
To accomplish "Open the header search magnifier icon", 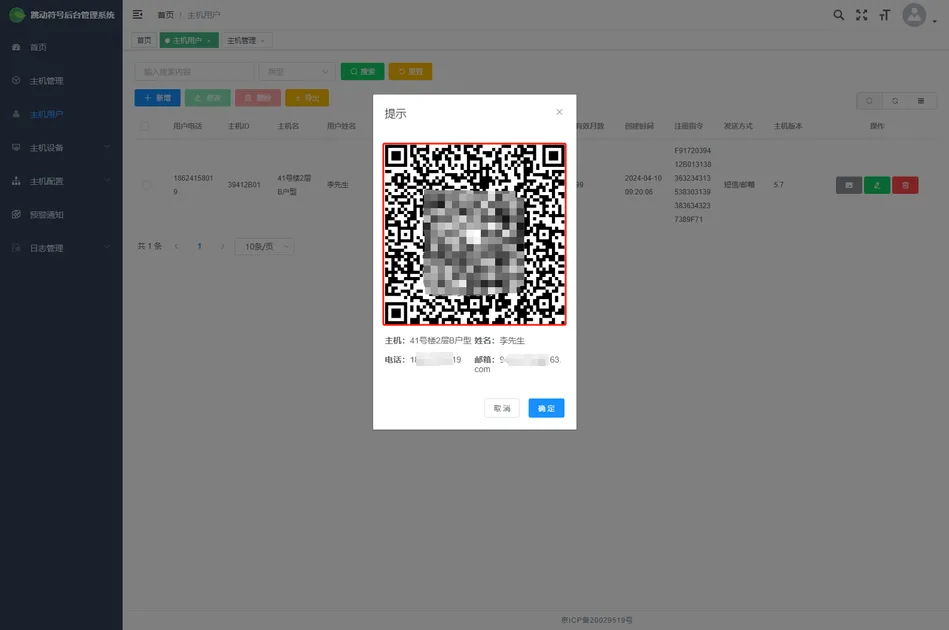I will coord(838,15).
